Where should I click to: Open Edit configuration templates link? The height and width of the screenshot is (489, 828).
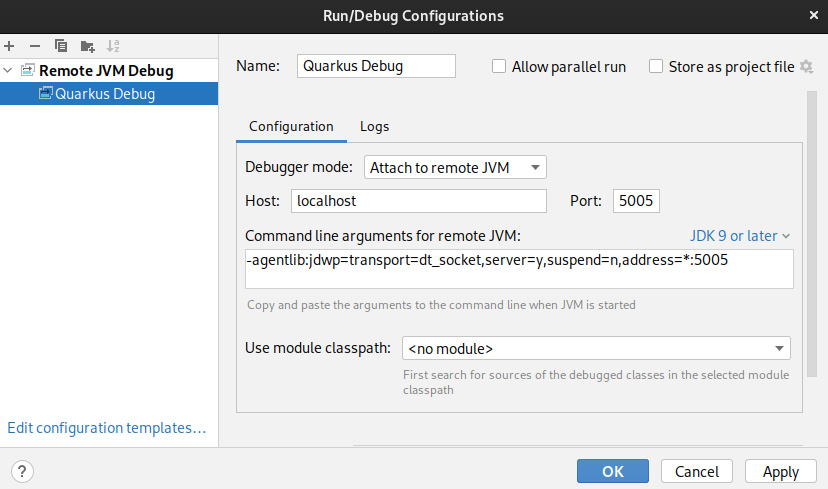107,428
